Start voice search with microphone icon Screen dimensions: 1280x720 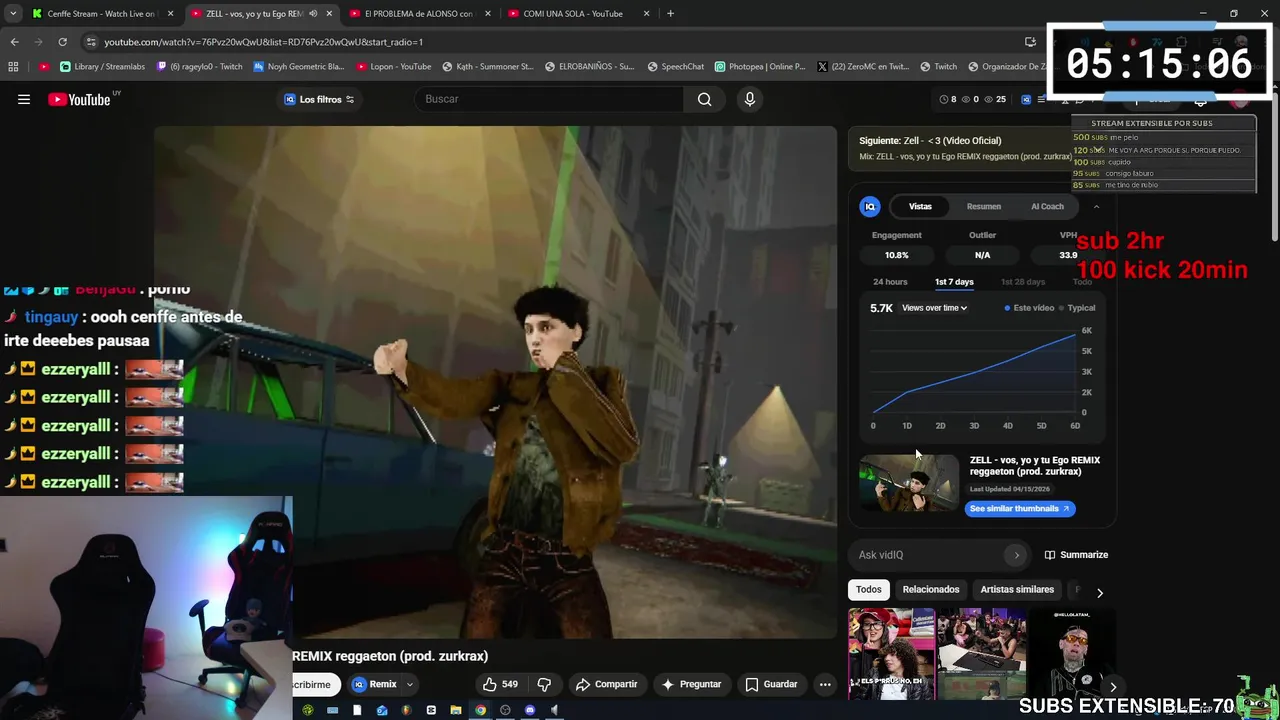tap(750, 99)
